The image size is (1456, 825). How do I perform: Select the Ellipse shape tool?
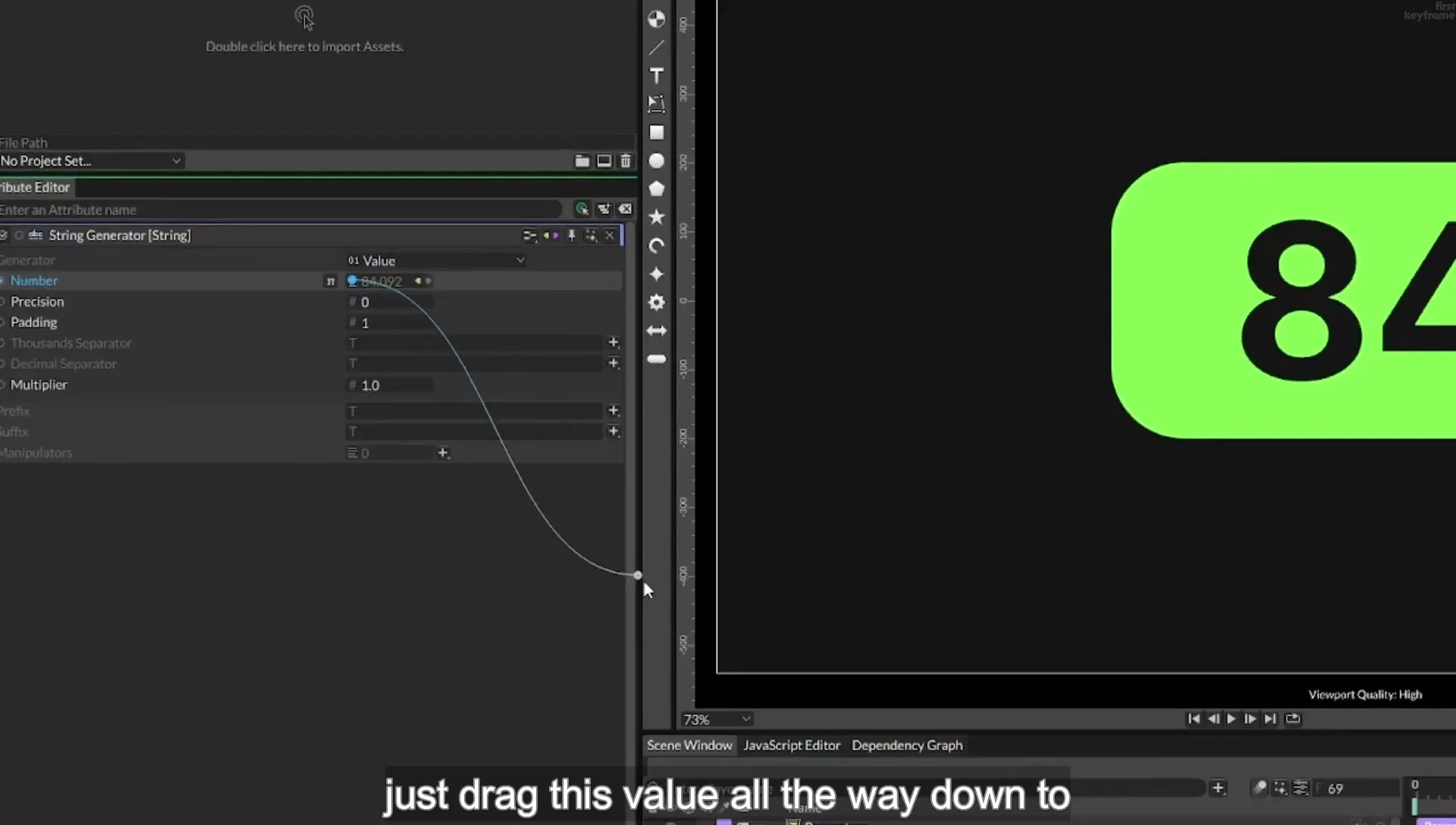click(x=657, y=161)
